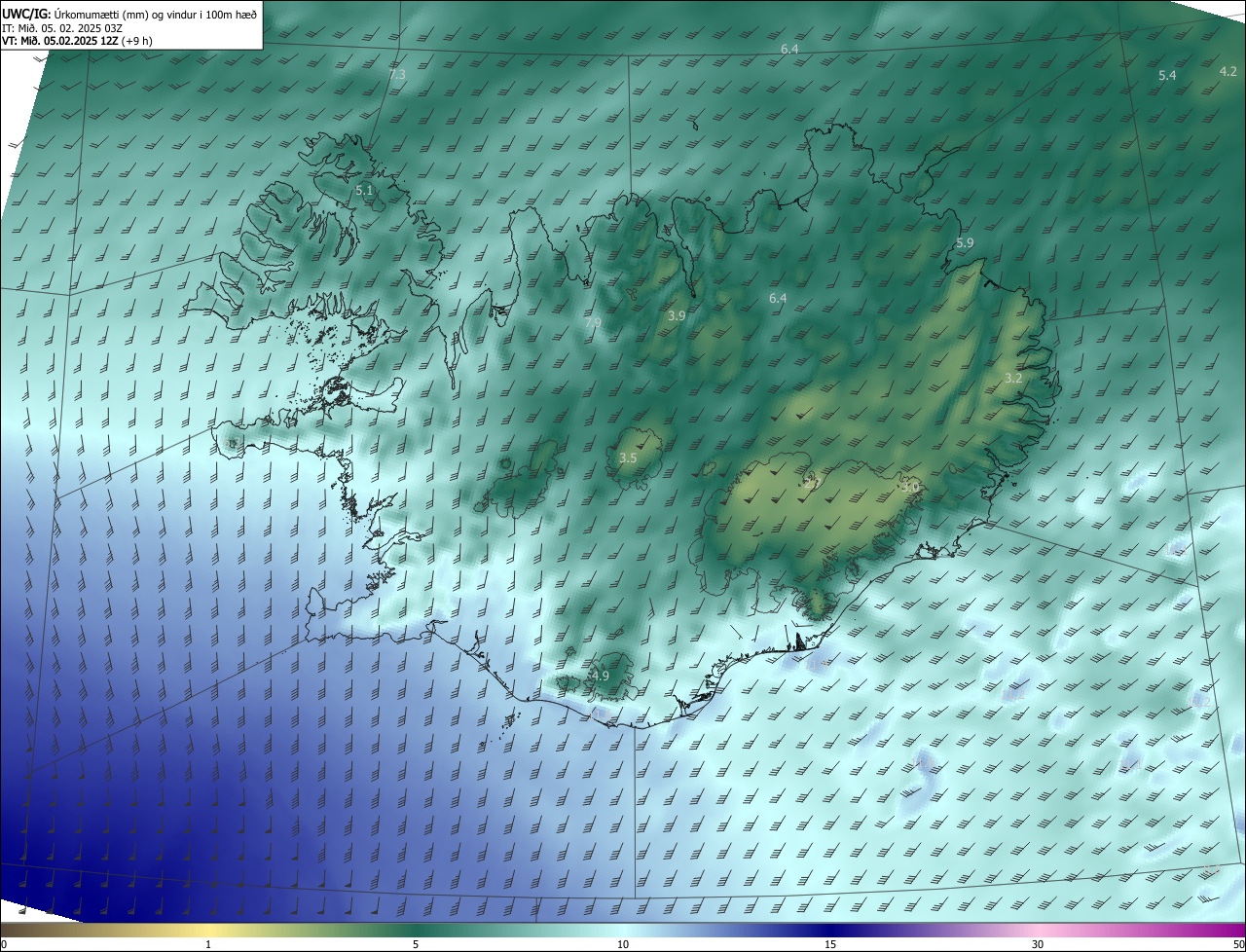Click the 3.9 value label on the map
1246x952 pixels.
(x=677, y=316)
